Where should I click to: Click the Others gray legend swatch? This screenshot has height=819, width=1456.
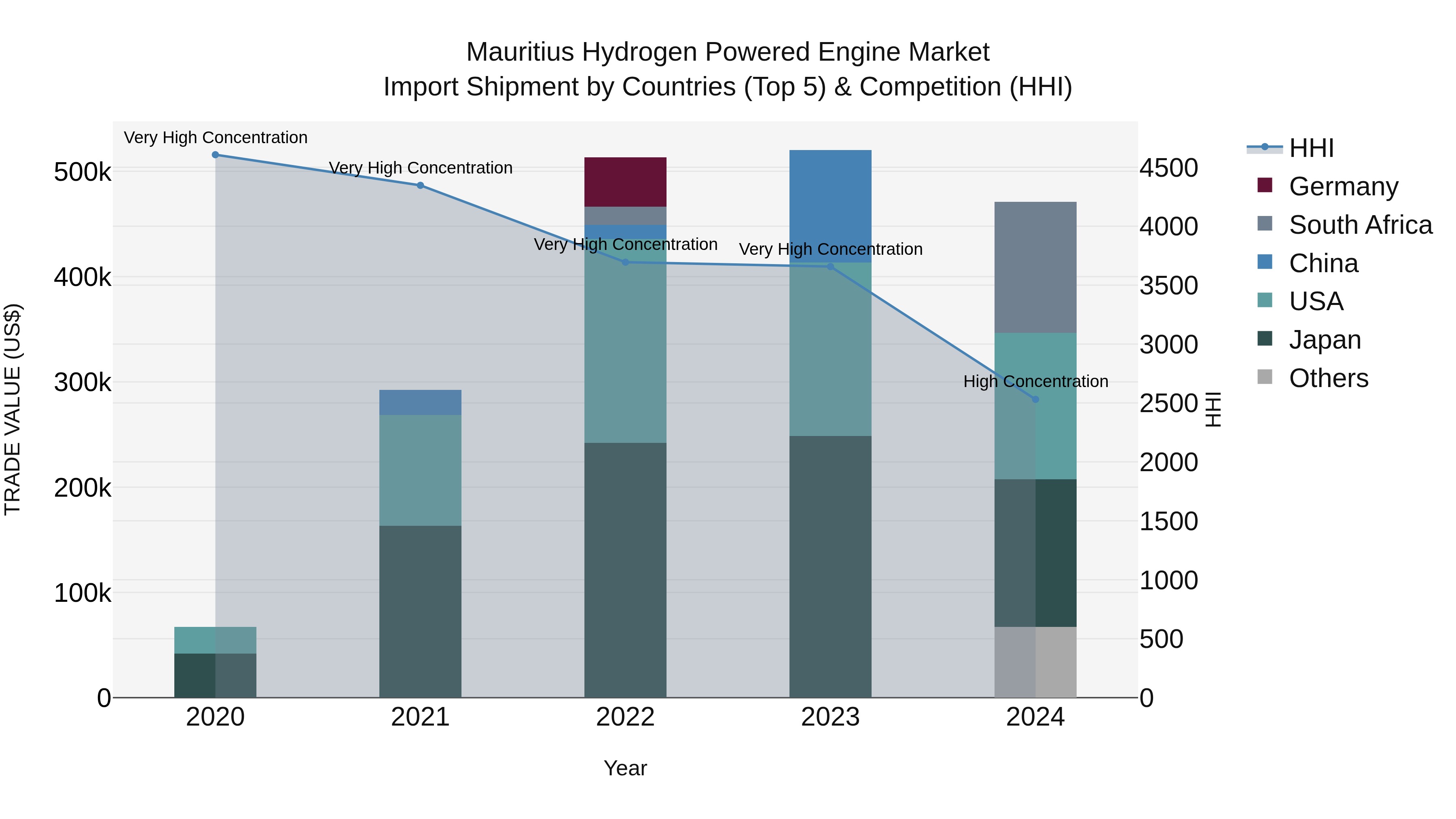(1265, 377)
